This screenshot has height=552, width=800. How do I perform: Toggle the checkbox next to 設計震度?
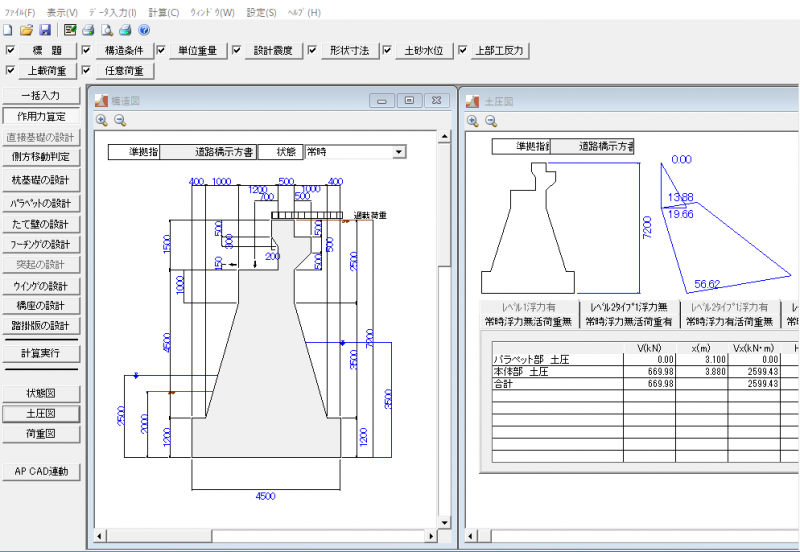click(x=236, y=50)
